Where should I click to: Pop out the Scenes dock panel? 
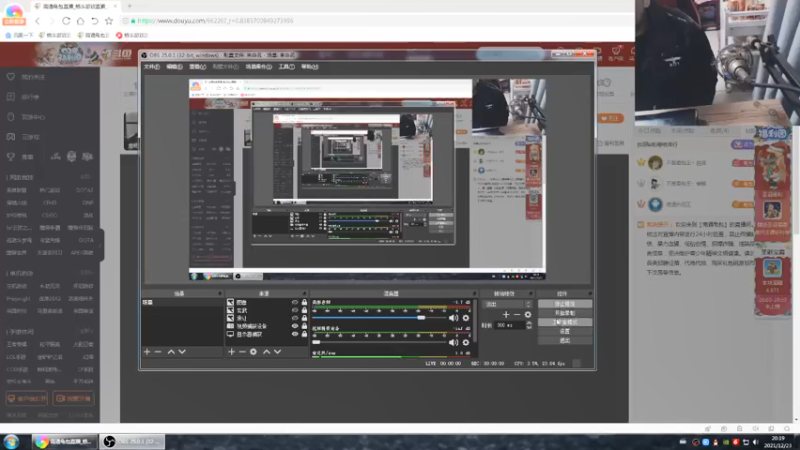point(220,294)
